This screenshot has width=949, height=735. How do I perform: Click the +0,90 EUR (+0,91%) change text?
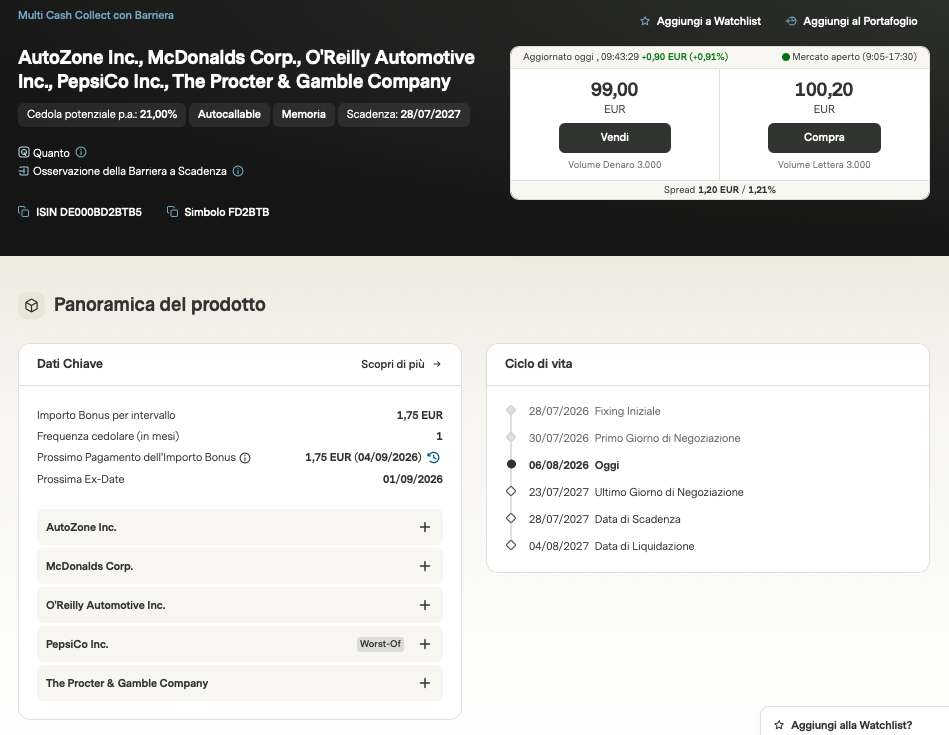pos(685,57)
